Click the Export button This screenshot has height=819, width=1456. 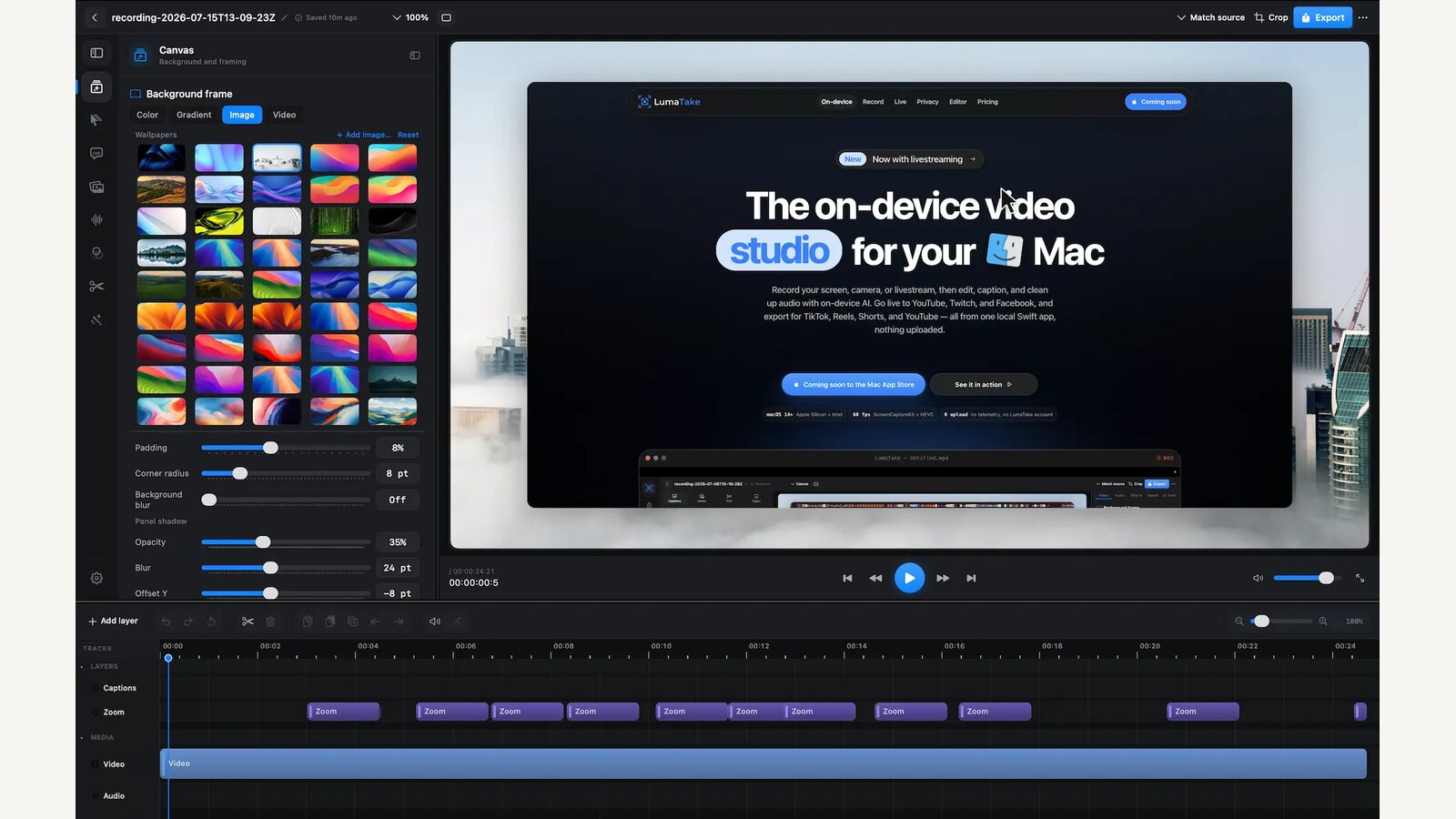coord(1322,17)
